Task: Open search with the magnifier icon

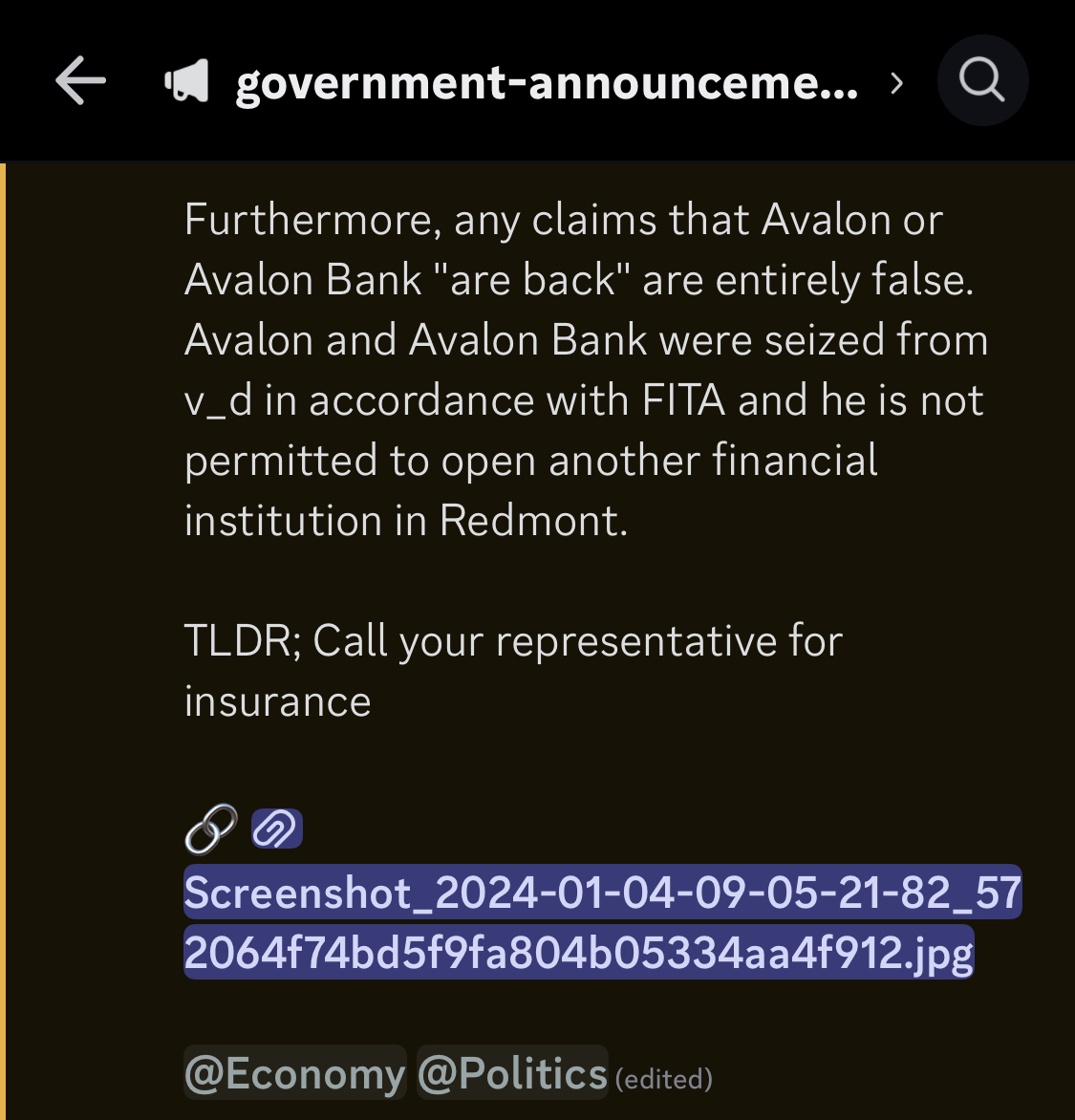Action: coord(982,80)
